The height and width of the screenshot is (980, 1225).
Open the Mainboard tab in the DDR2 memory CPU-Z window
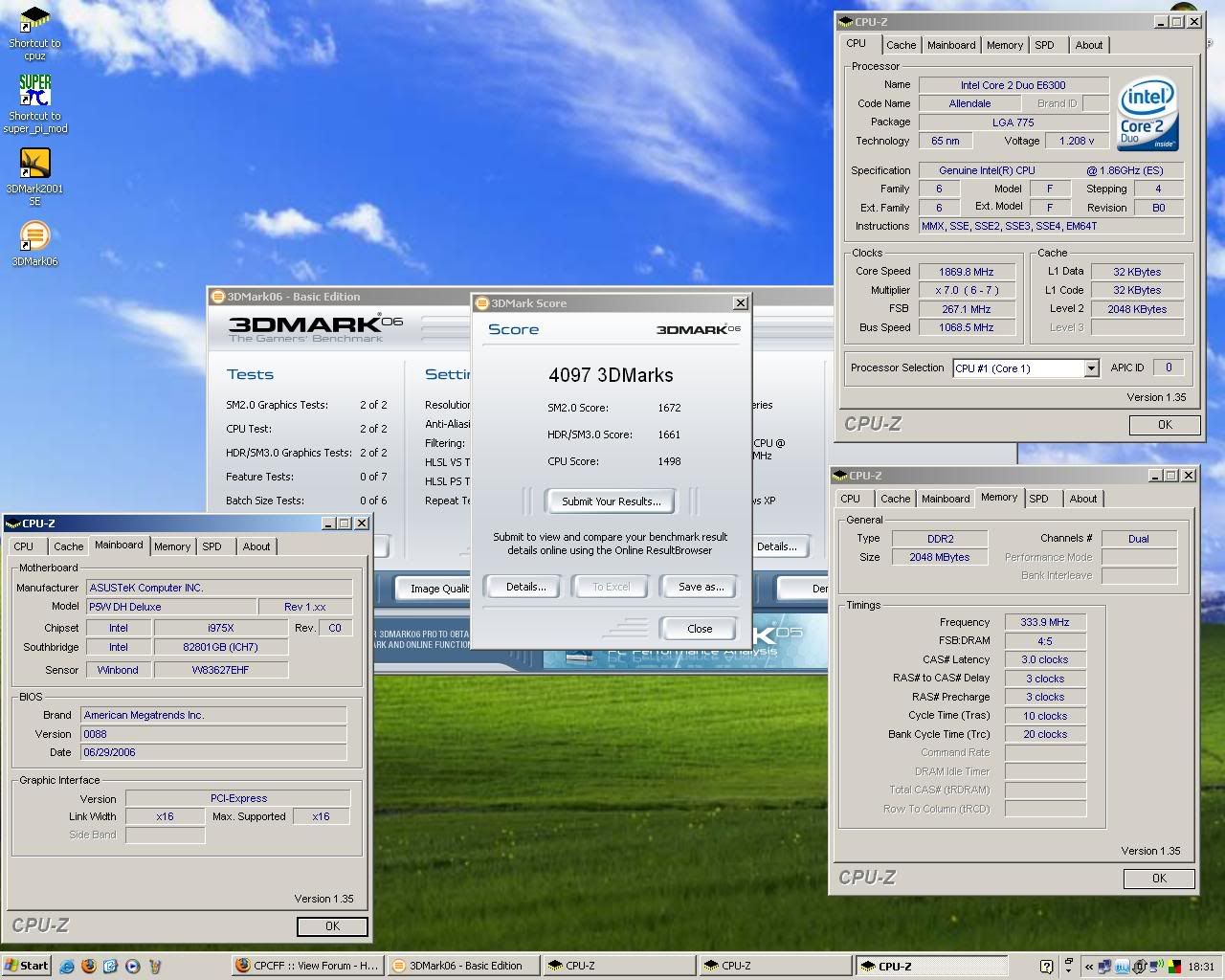[946, 499]
